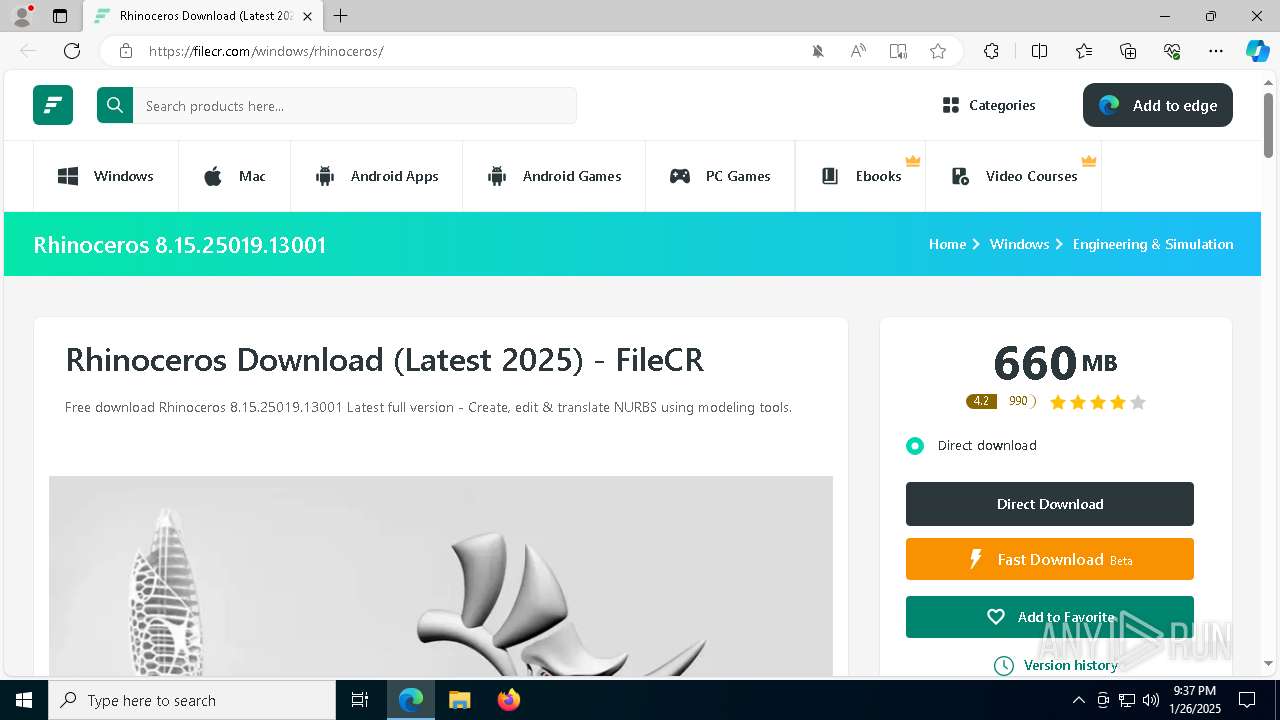The height and width of the screenshot is (720, 1280).
Task: Open Task View on the taskbar
Action: (360, 700)
